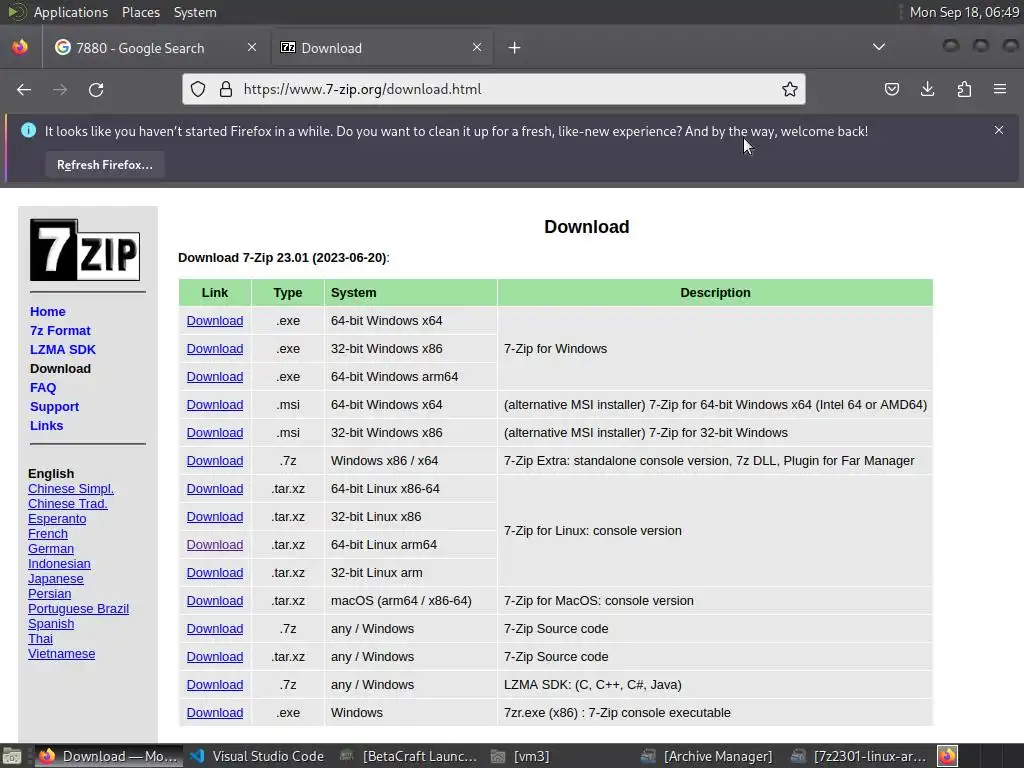Switch language to Vietnamese
This screenshot has height=768, width=1024.
pos(61,654)
